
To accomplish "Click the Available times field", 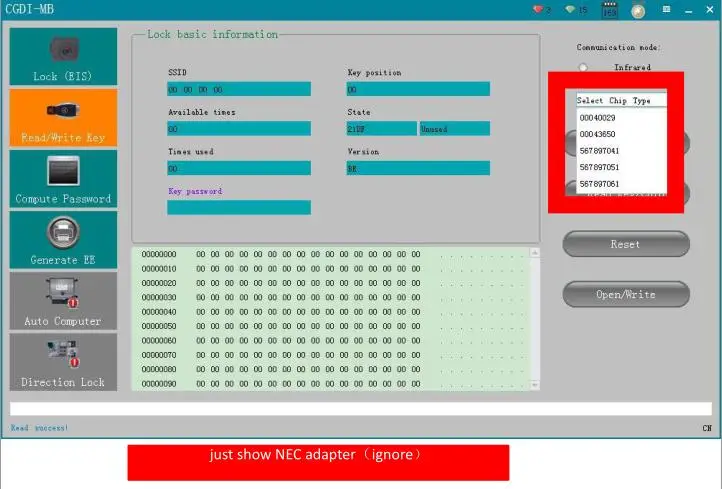I will click(x=239, y=129).
